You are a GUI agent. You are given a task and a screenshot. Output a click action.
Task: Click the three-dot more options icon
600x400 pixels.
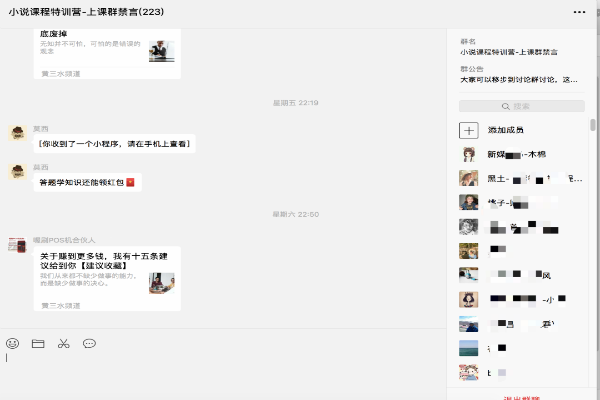(x=580, y=10)
